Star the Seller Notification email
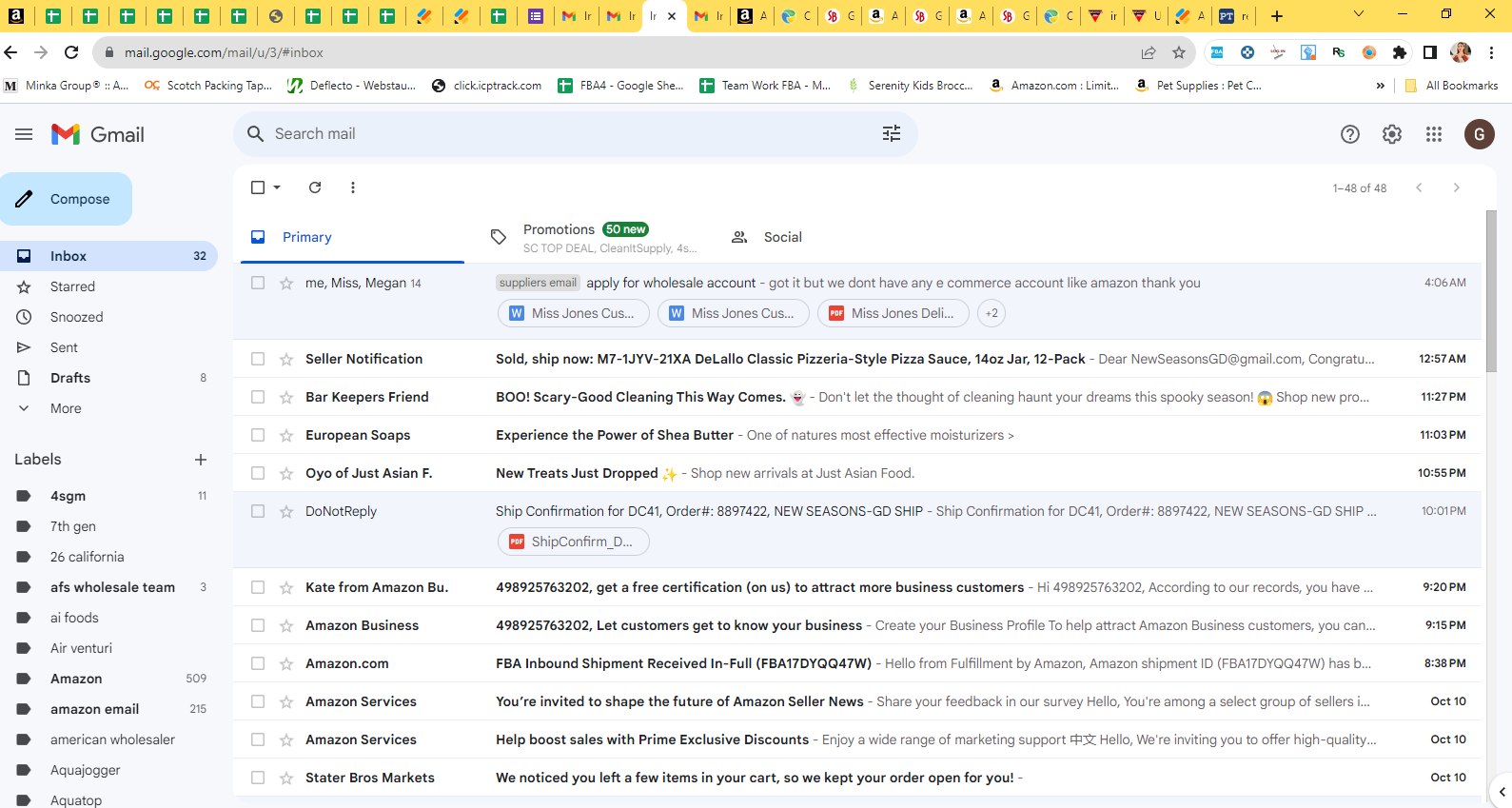1512x808 pixels. (286, 359)
